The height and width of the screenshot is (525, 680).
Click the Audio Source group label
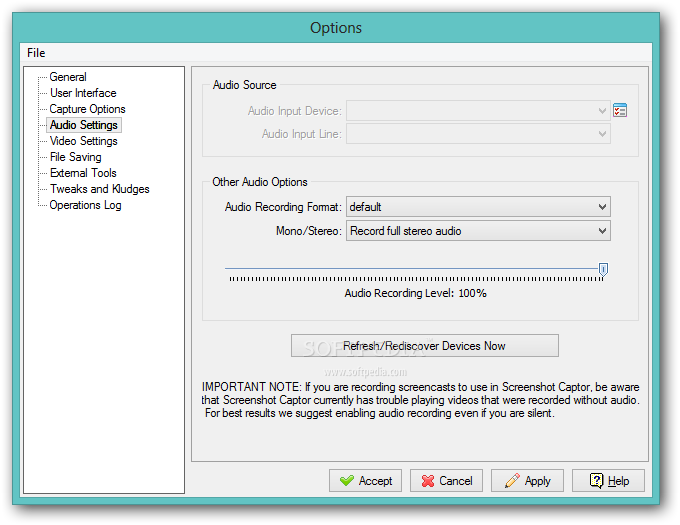(244, 85)
